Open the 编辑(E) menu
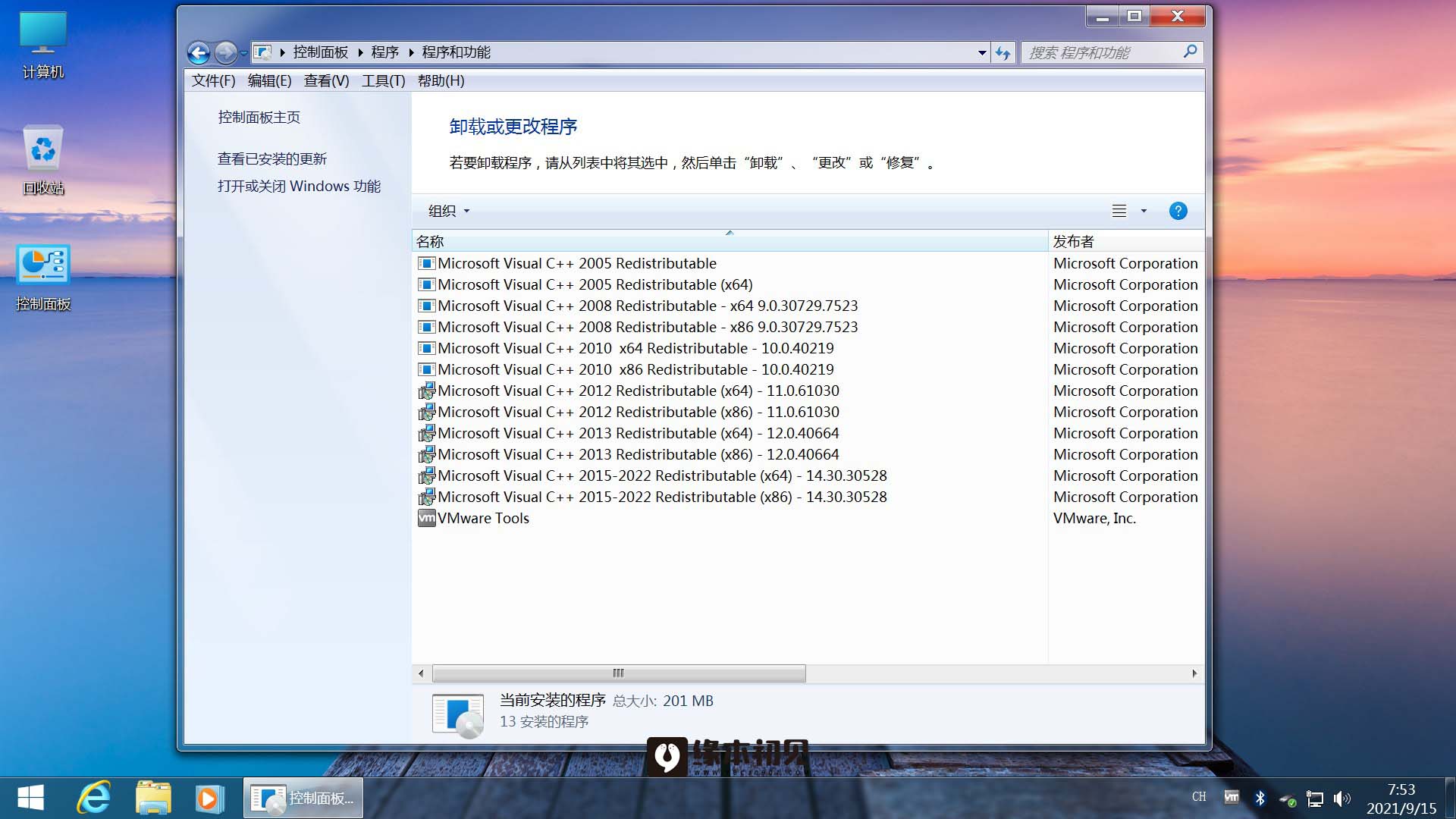The image size is (1456, 819). pos(269,80)
